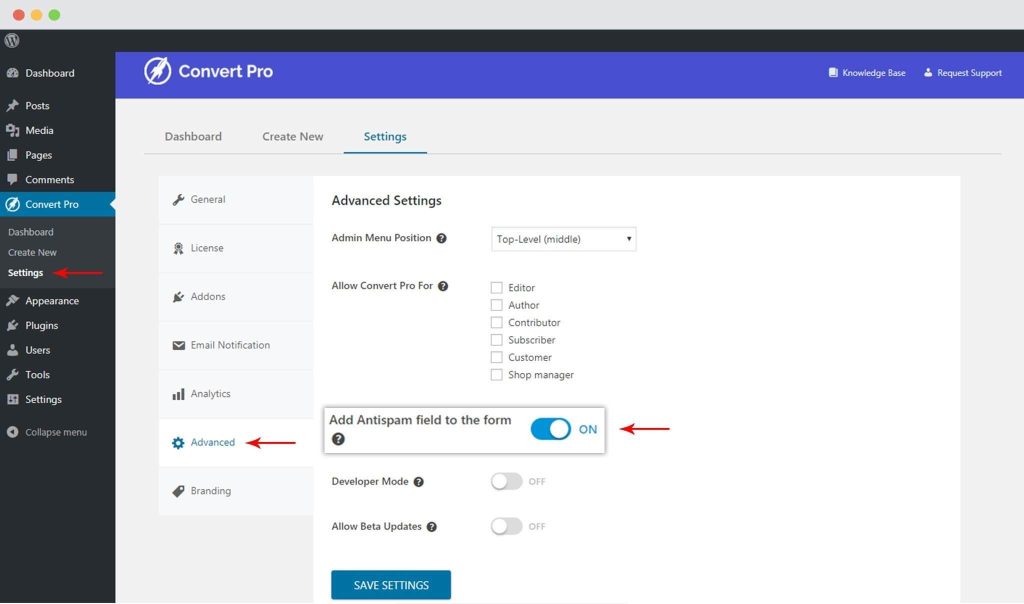The width and height of the screenshot is (1024, 604).
Task: Open the Branding settings section
Action: 236,491
